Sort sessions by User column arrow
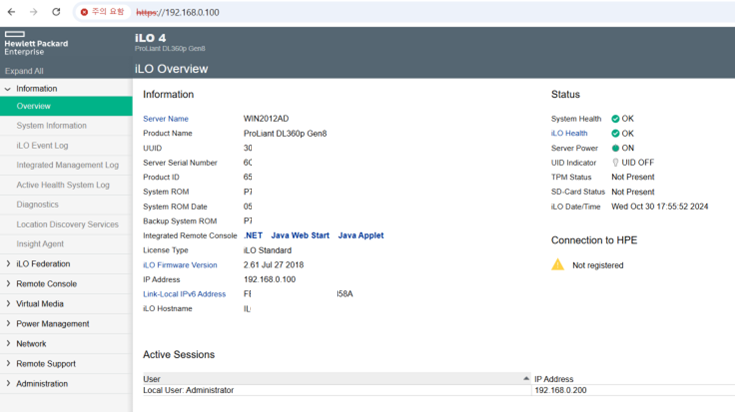The height and width of the screenshot is (412, 735). point(526,378)
